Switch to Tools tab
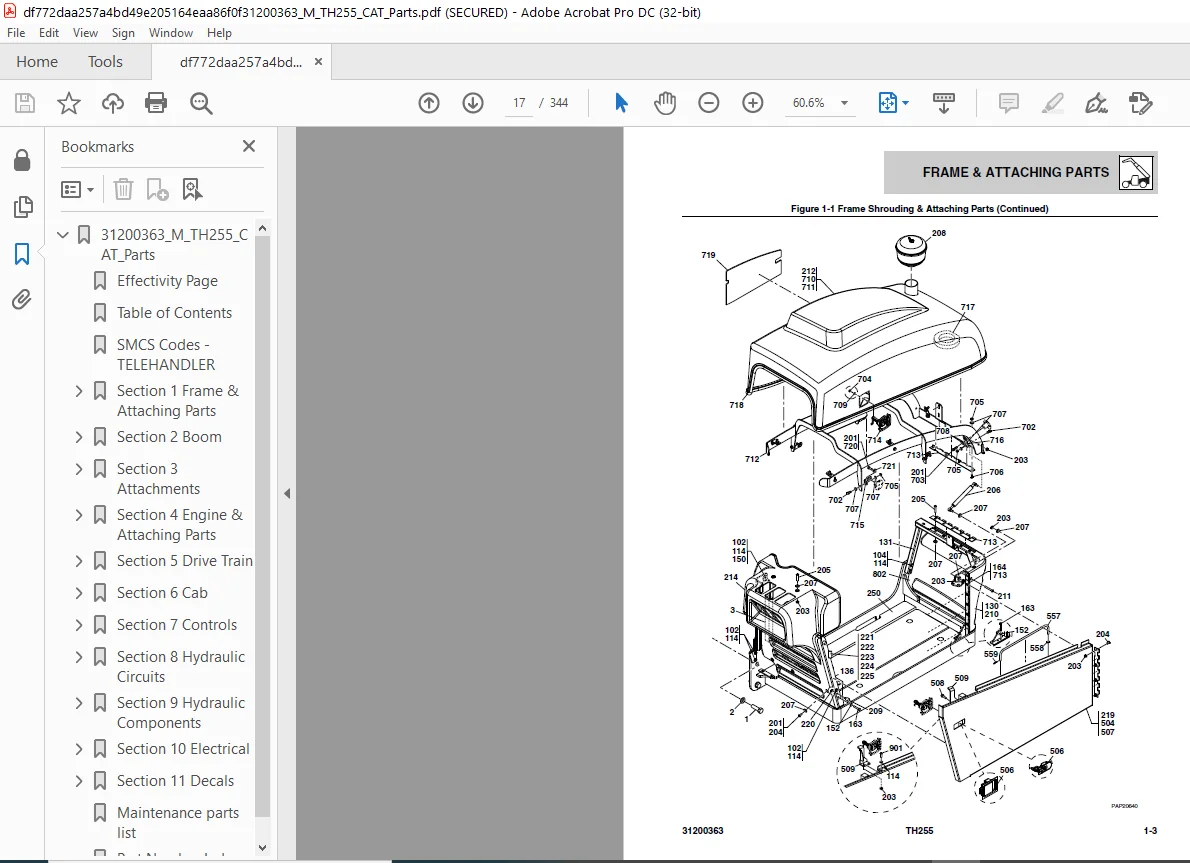Image resolution: width=1190 pixels, height=863 pixels. pos(105,61)
